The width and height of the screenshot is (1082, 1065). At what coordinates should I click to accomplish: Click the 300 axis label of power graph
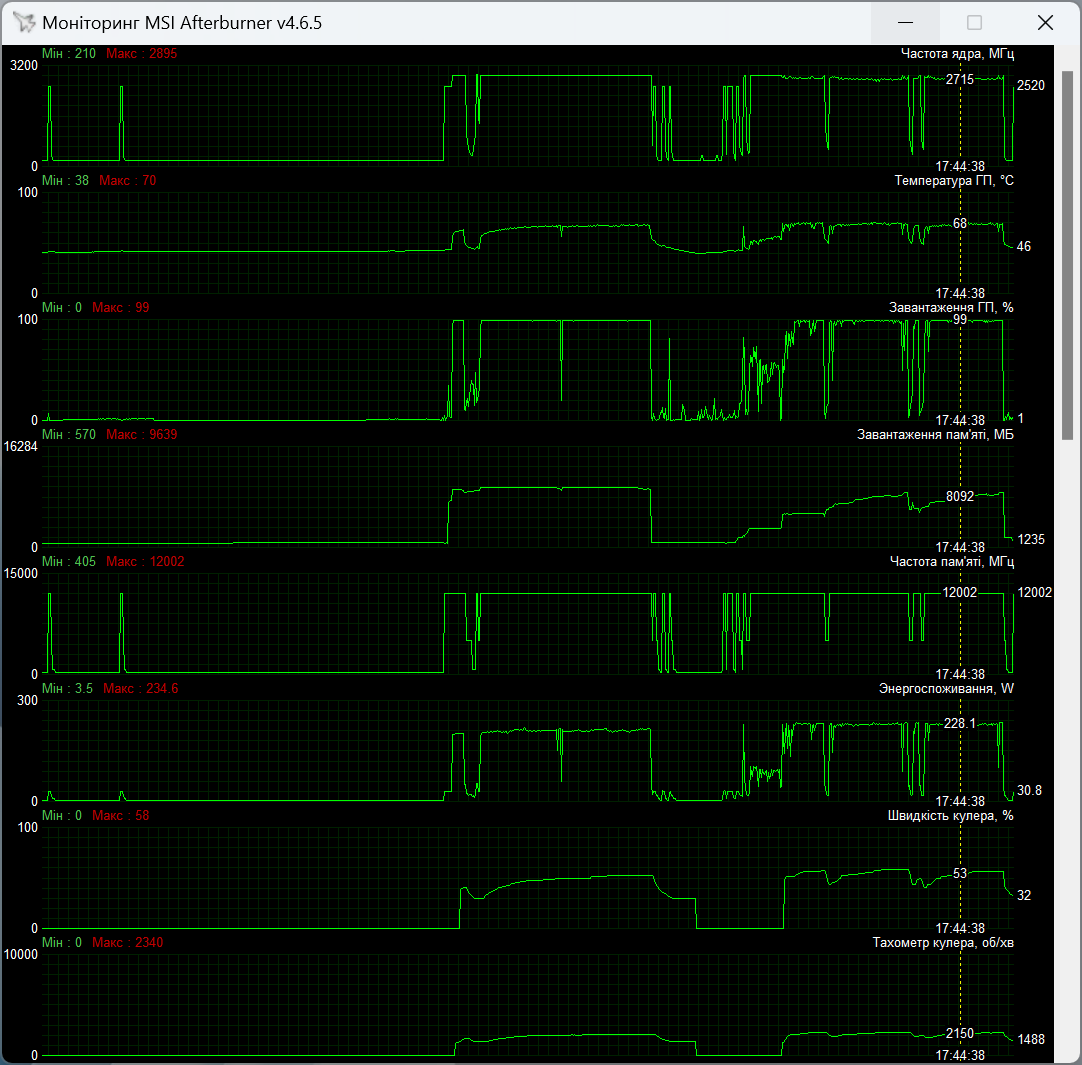pyautogui.click(x=28, y=701)
